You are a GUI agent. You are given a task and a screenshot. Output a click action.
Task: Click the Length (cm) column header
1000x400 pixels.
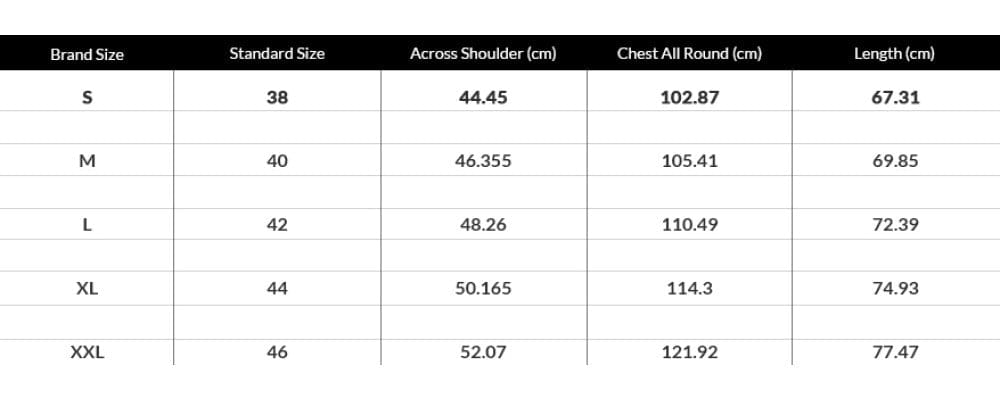point(894,54)
